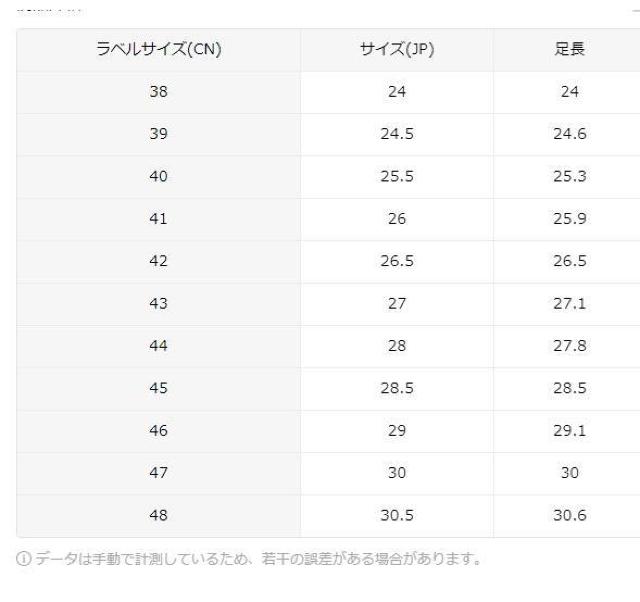Select CN label size 45 cell
This screenshot has width=640, height=602.
click(158, 388)
